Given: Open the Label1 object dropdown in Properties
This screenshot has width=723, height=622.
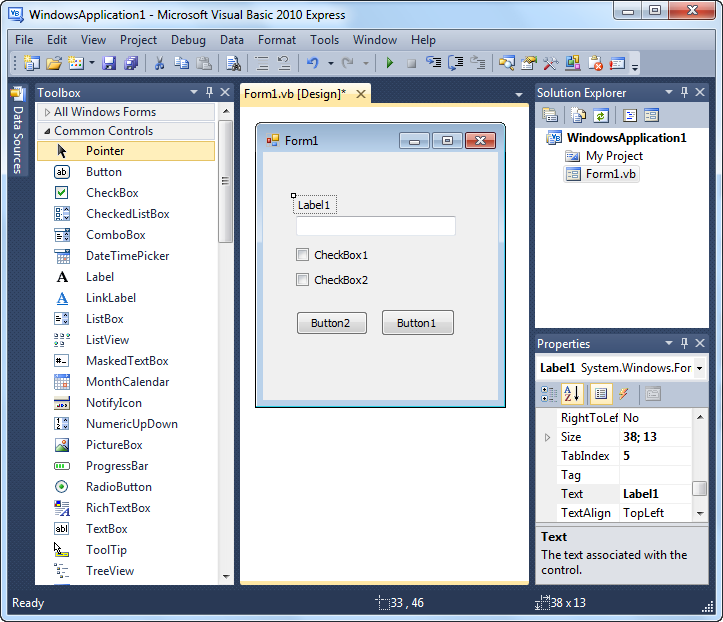Looking at the screenshot, I should (699, 368).
